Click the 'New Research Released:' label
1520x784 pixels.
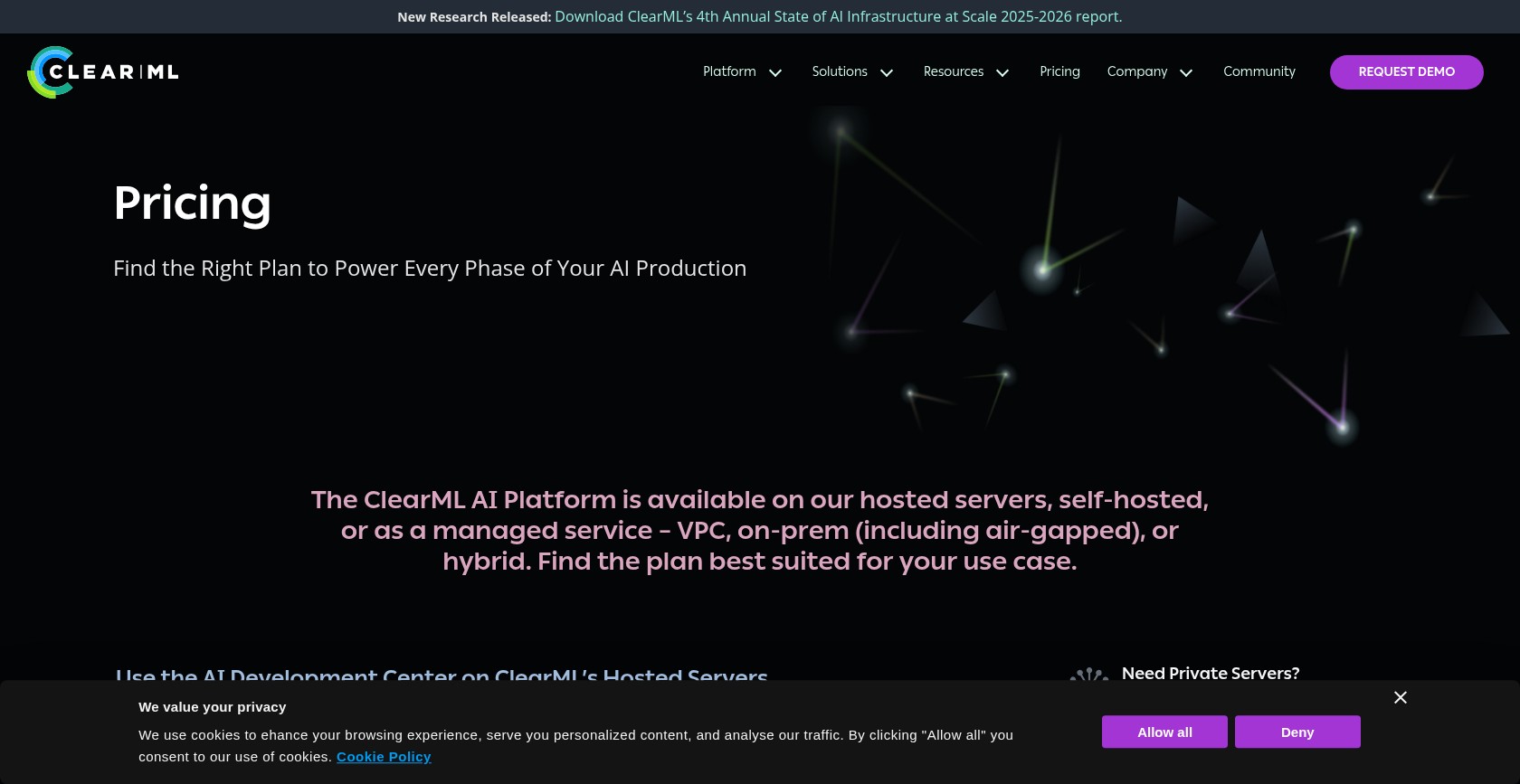point(474,17)
